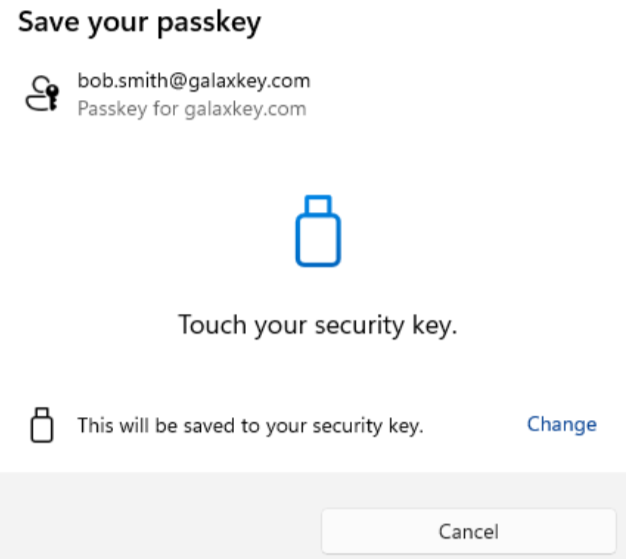Cancel saving the passkey
Image resolution: width=626 pixels, height=559 pixels.
(468, 531)
